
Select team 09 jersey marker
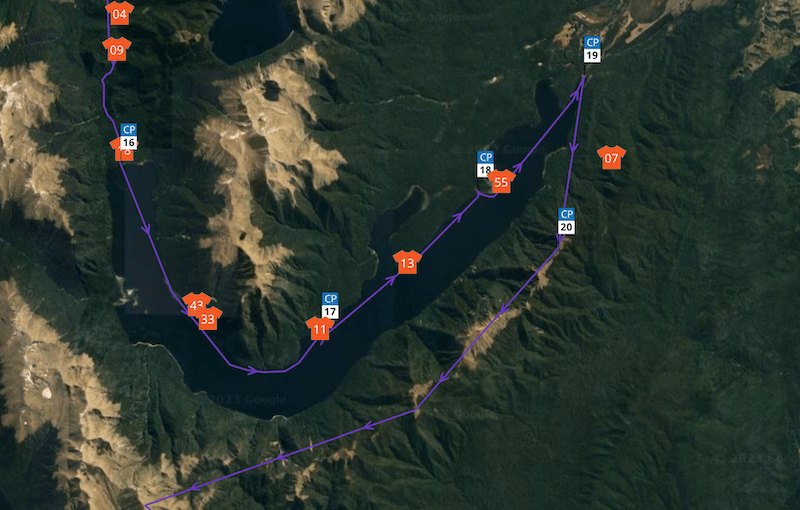pos(117,49)
